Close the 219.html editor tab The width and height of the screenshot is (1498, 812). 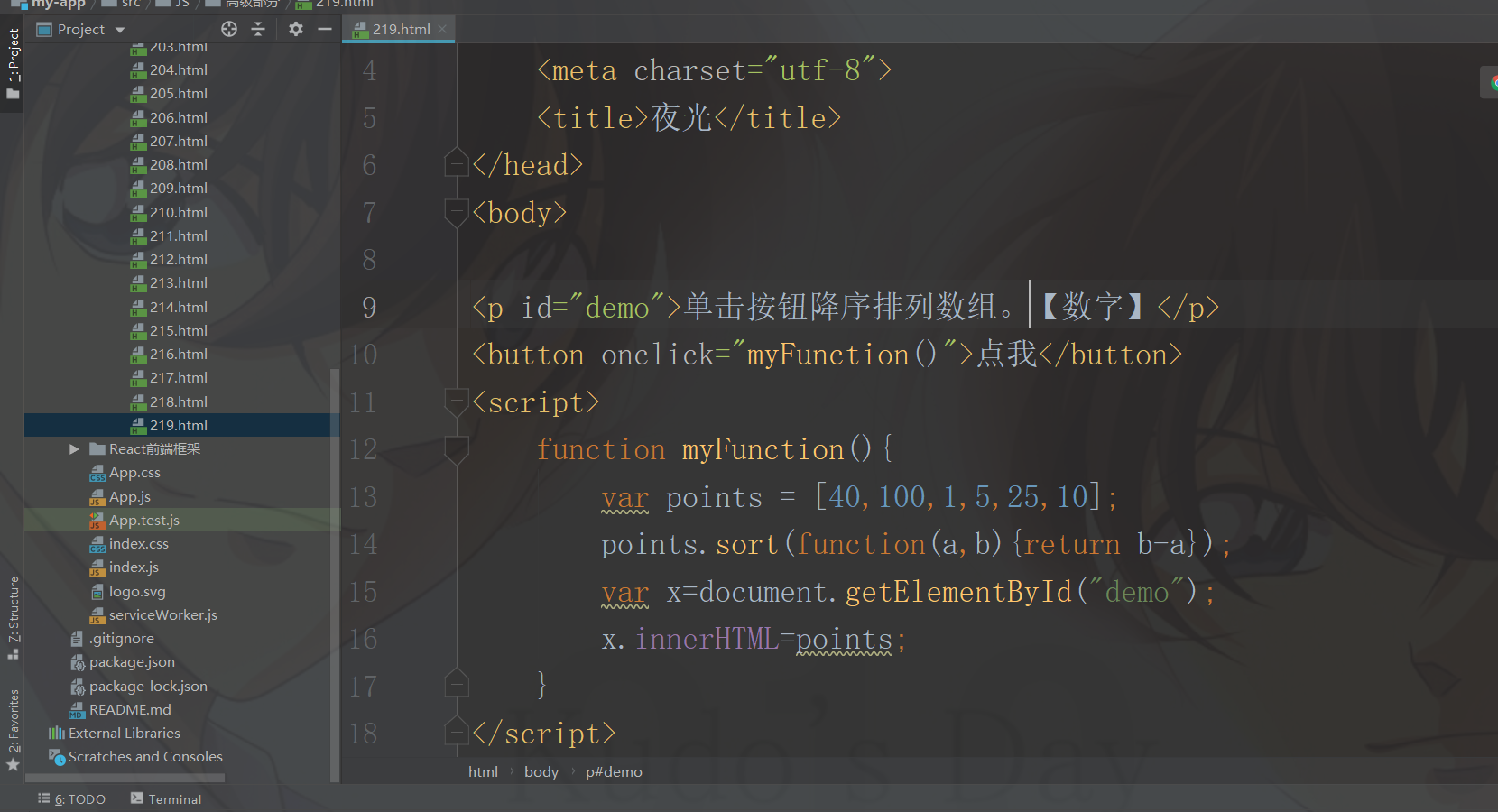442,29
